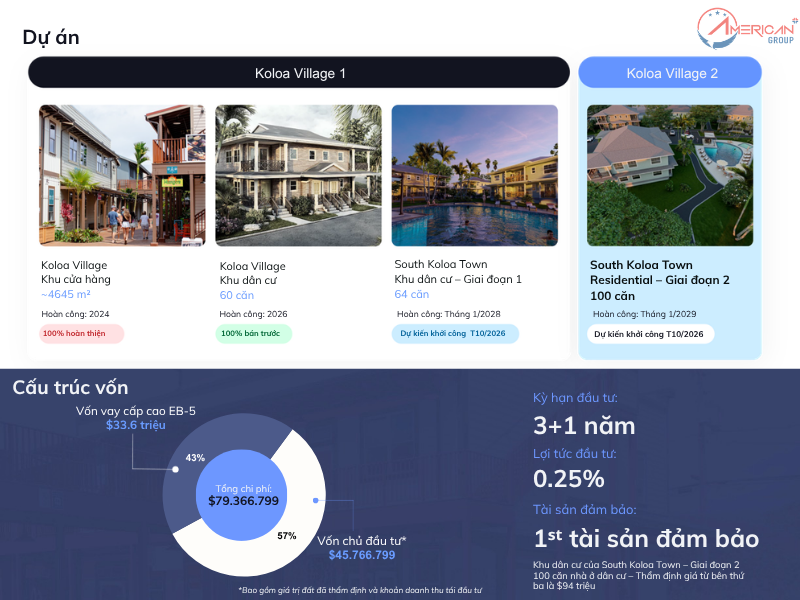Click the '64 căn' unit count

412,294
